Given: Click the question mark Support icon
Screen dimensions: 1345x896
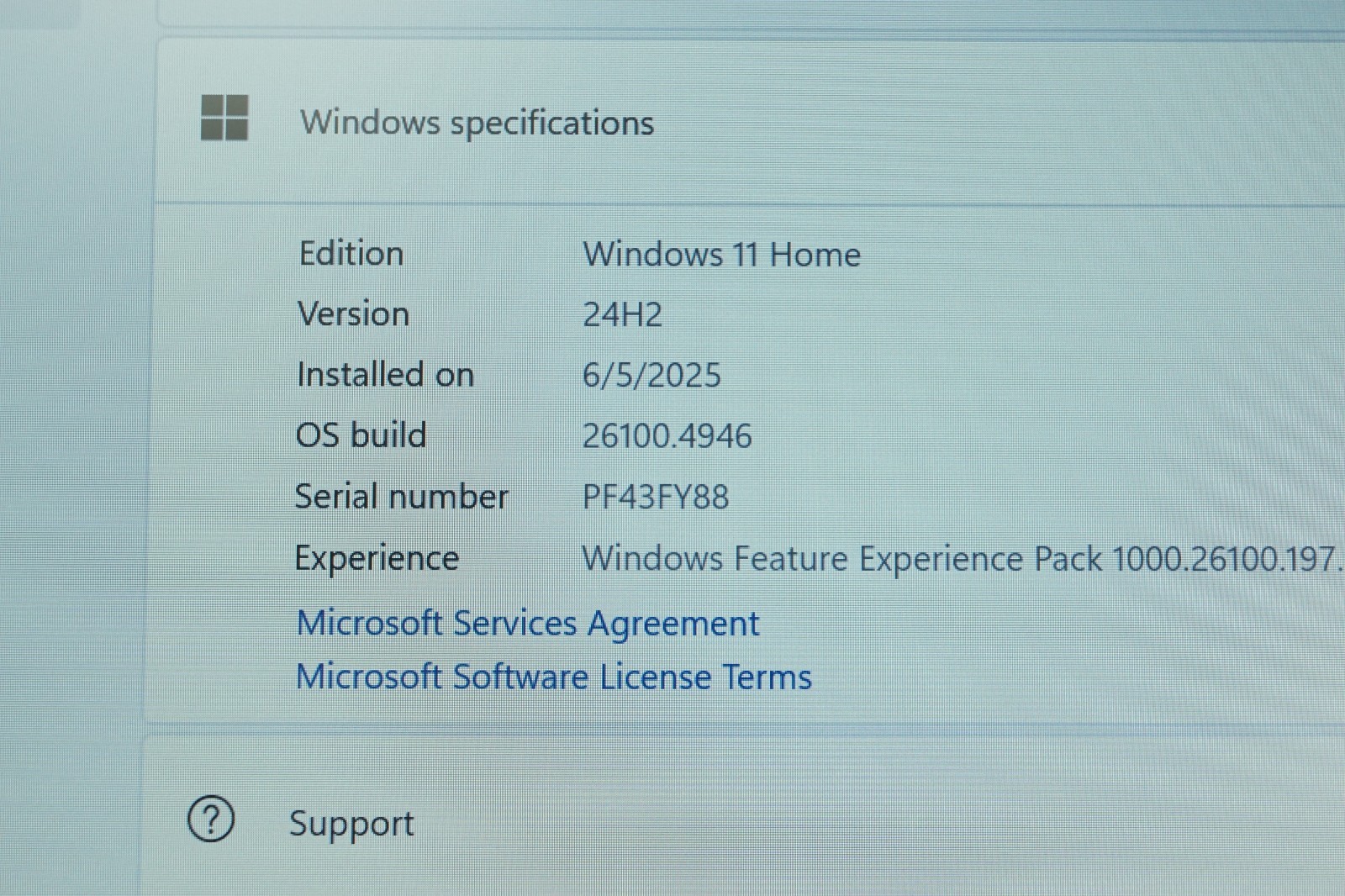Looking at the screenshot, I should click(x=211, y=819).
